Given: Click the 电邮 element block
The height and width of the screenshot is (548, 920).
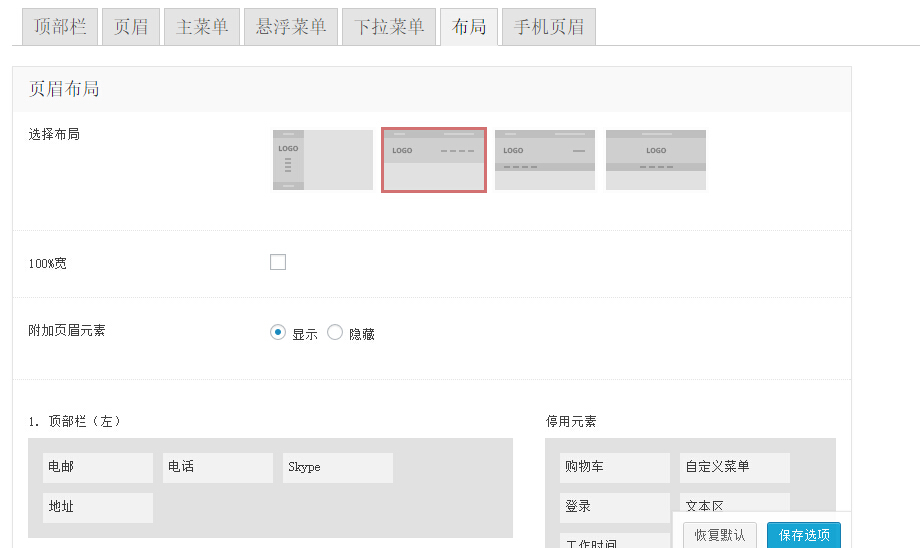Looking at the screenshot, I should 98,467.
